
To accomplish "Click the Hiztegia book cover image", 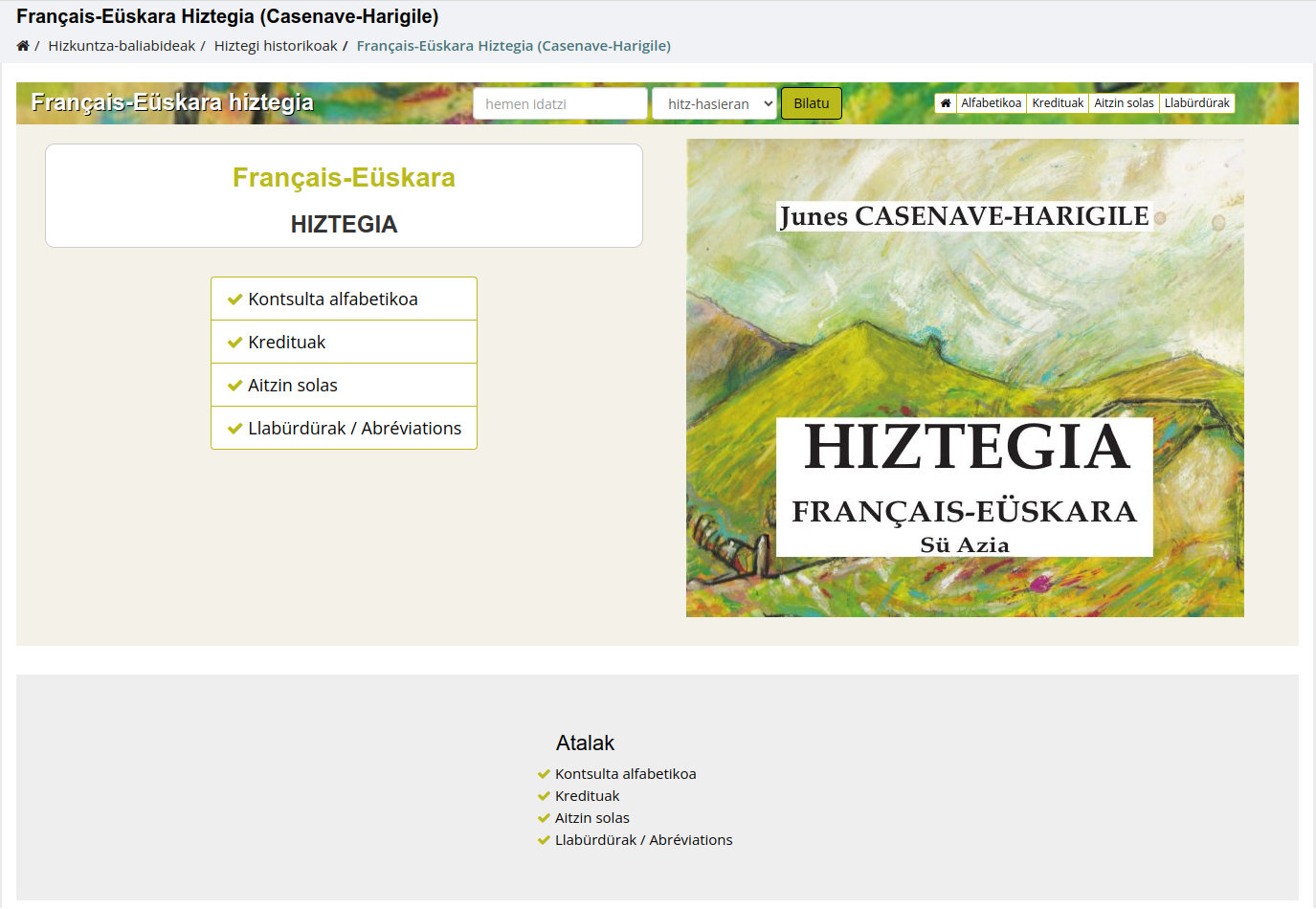I will [965, 378].
